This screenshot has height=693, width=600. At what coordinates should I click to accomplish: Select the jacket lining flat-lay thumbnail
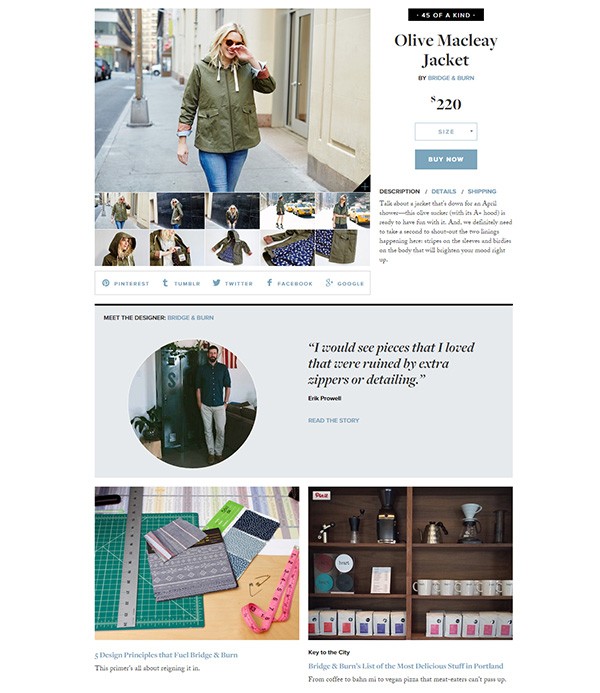tap(287, 248)
